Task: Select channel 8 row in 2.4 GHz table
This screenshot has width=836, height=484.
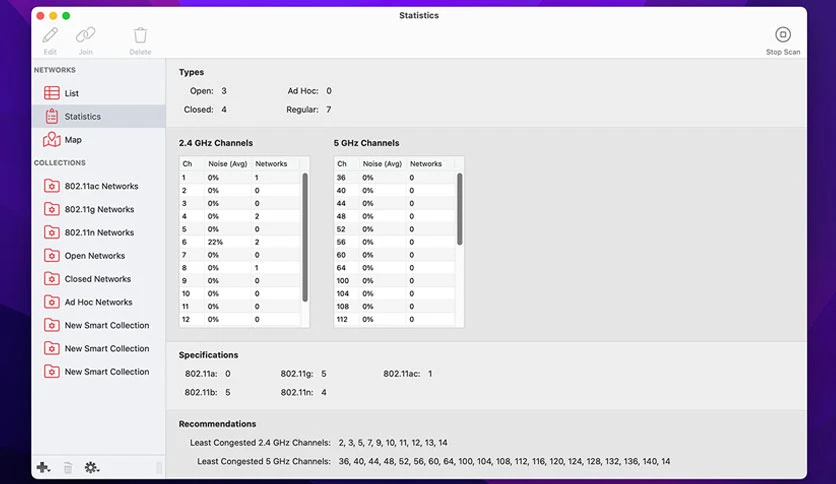Action: click(240, 268)
